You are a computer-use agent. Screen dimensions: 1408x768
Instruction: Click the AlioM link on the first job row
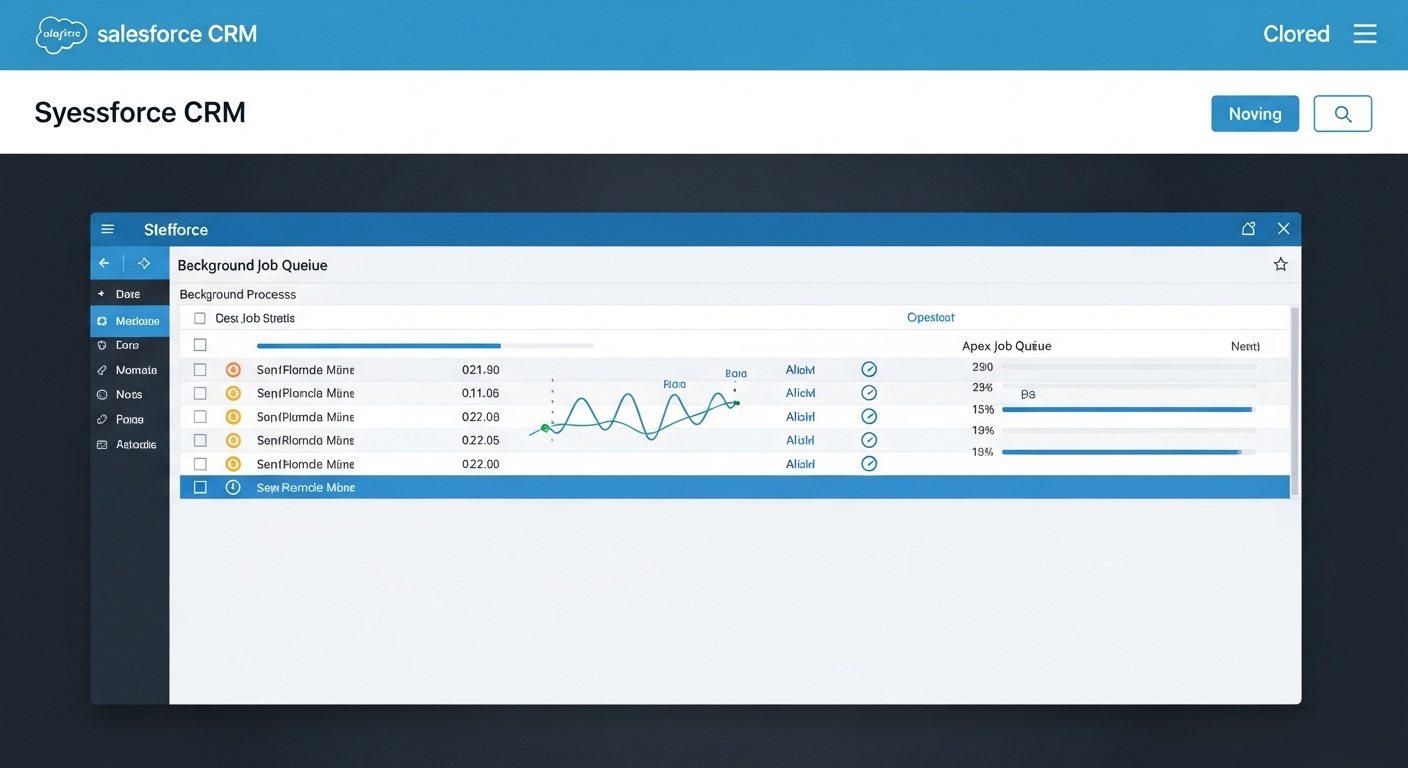coord(800,369)
